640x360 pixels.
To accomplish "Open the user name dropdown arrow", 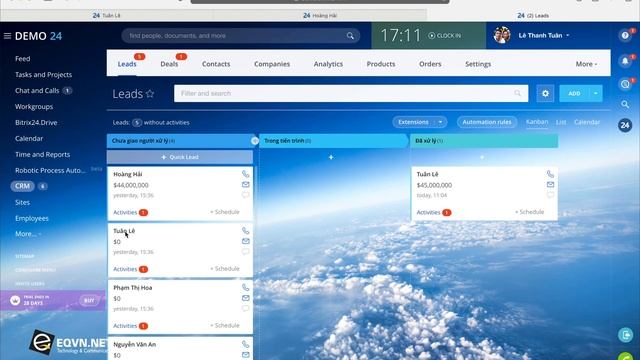I will (568, 36).
